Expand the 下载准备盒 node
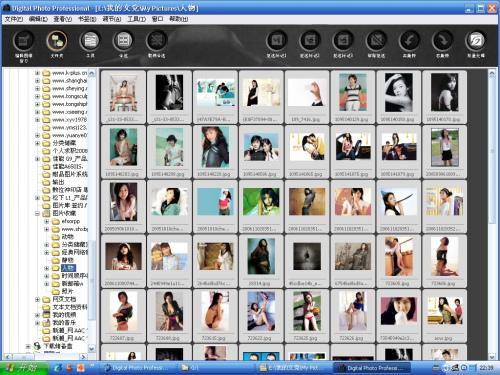Image resolution: width=500 pixels, height=375 pixels. (28, 346)
